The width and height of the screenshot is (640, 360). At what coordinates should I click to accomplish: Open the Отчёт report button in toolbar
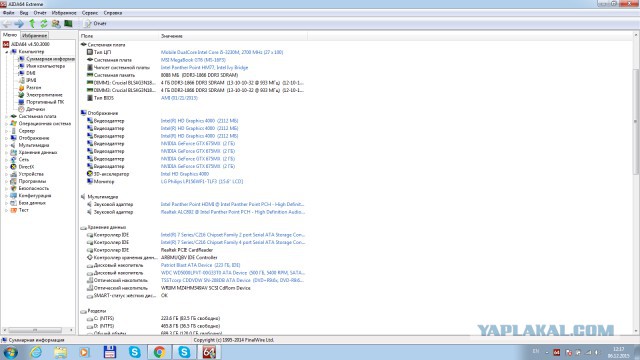click(x=95, y=24)
